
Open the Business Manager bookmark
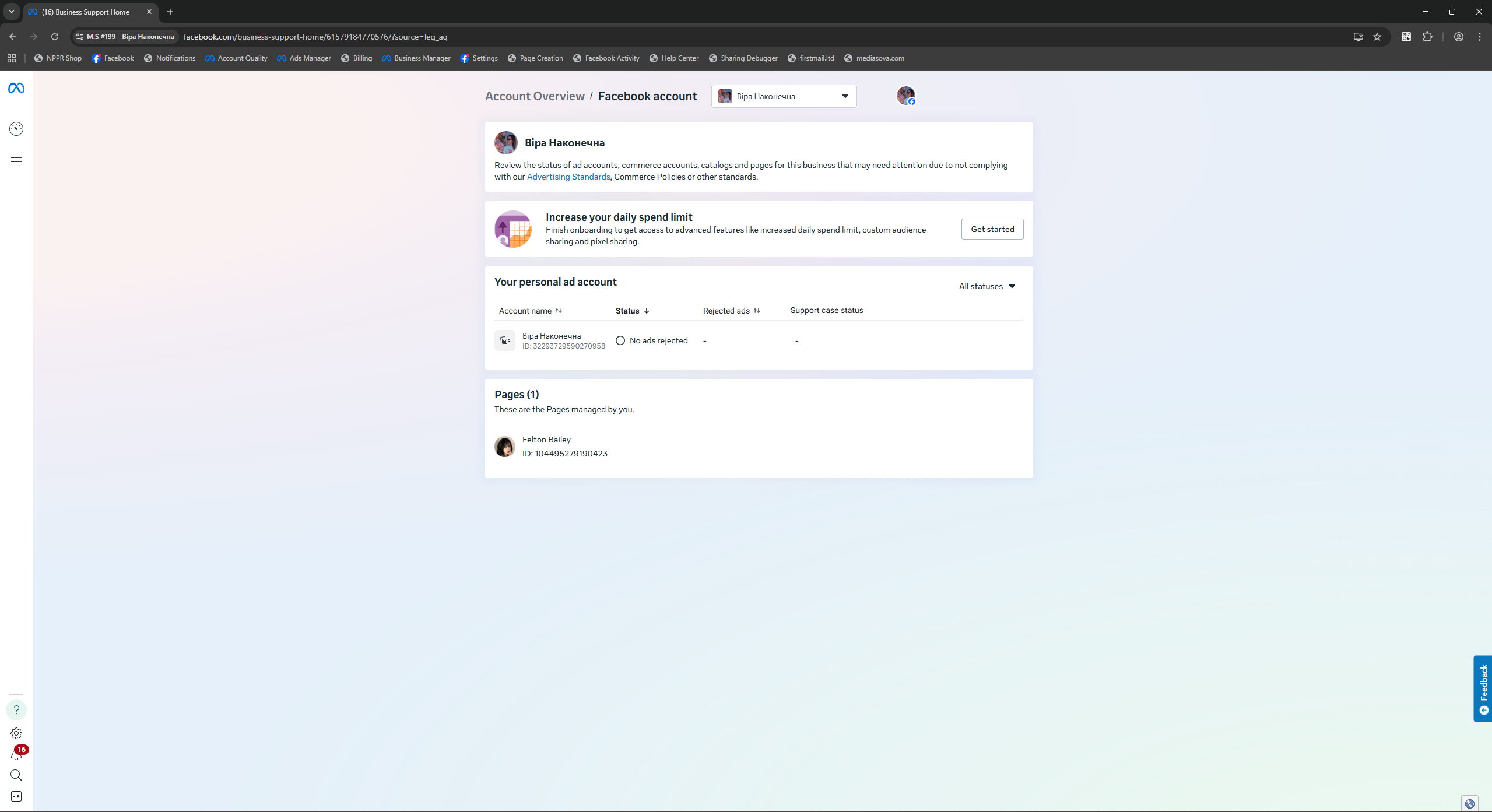pos(416,58)
